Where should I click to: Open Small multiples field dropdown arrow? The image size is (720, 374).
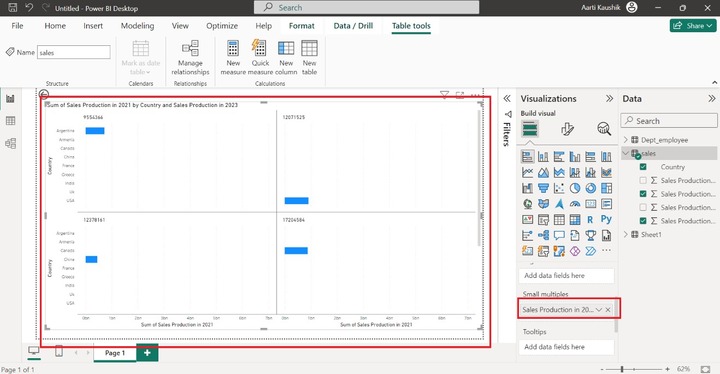599,310
